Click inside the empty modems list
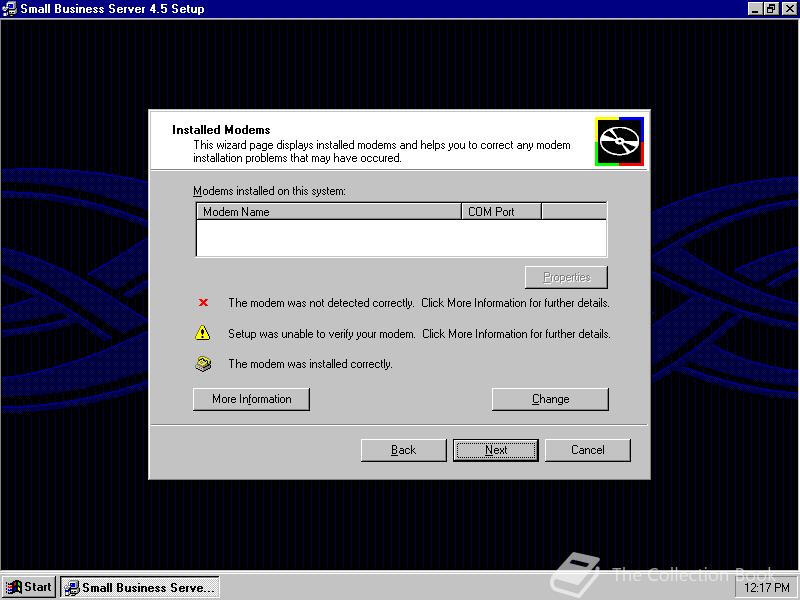The height and width of the screenshot is (600, 800). (402, 238)
